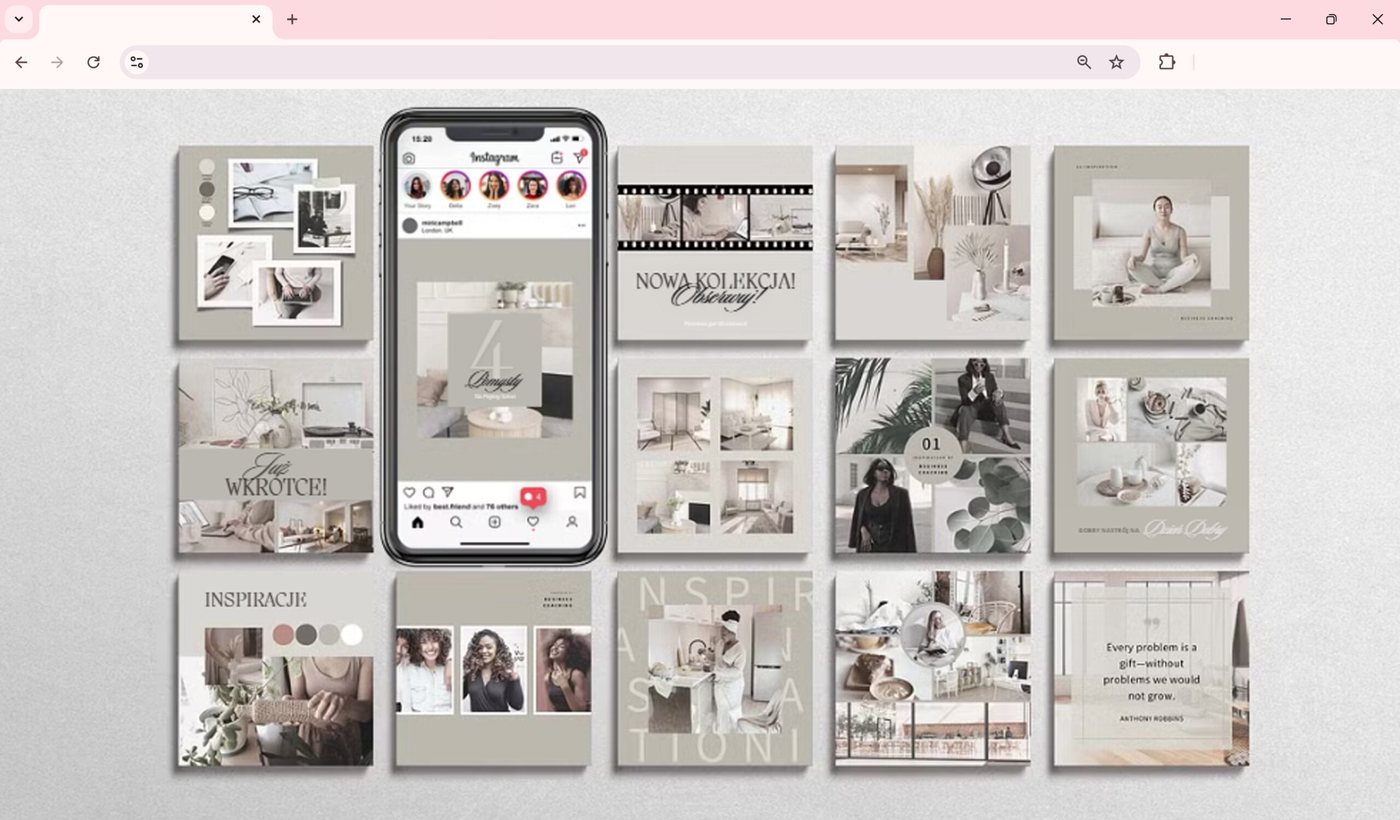The image size is (1400, 820).
Task: Tap the comment bubble under post
Action: (x=428, y=493)
